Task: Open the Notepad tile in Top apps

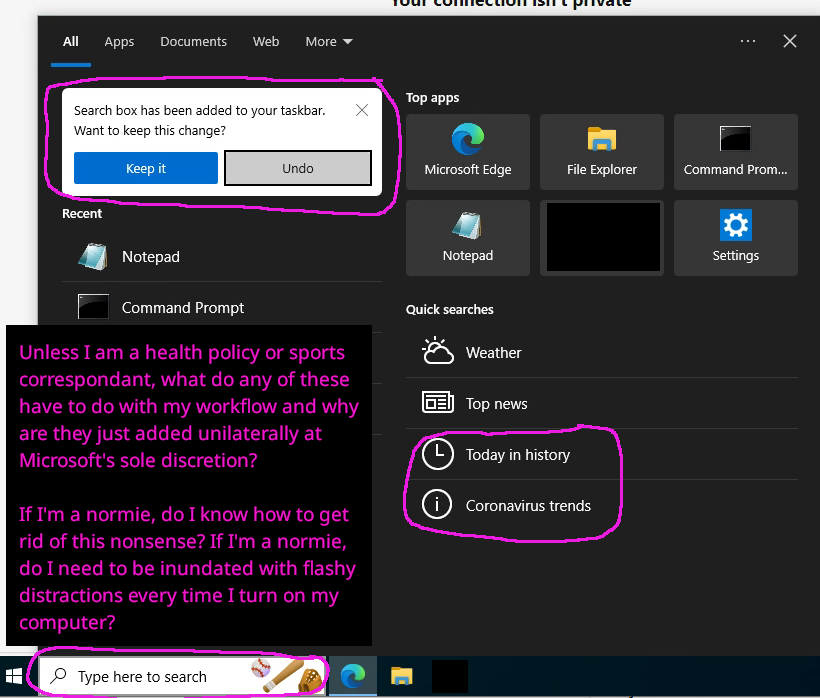Action: (468, 238)
